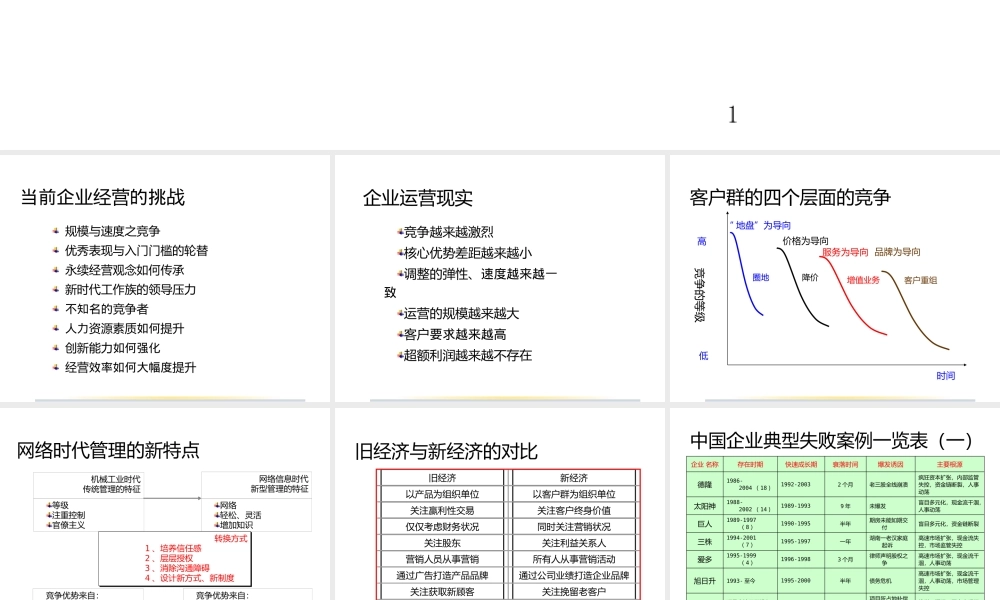
Task: Click the bullet 规模与速度之竞争
Action: (x=112, y=231)
